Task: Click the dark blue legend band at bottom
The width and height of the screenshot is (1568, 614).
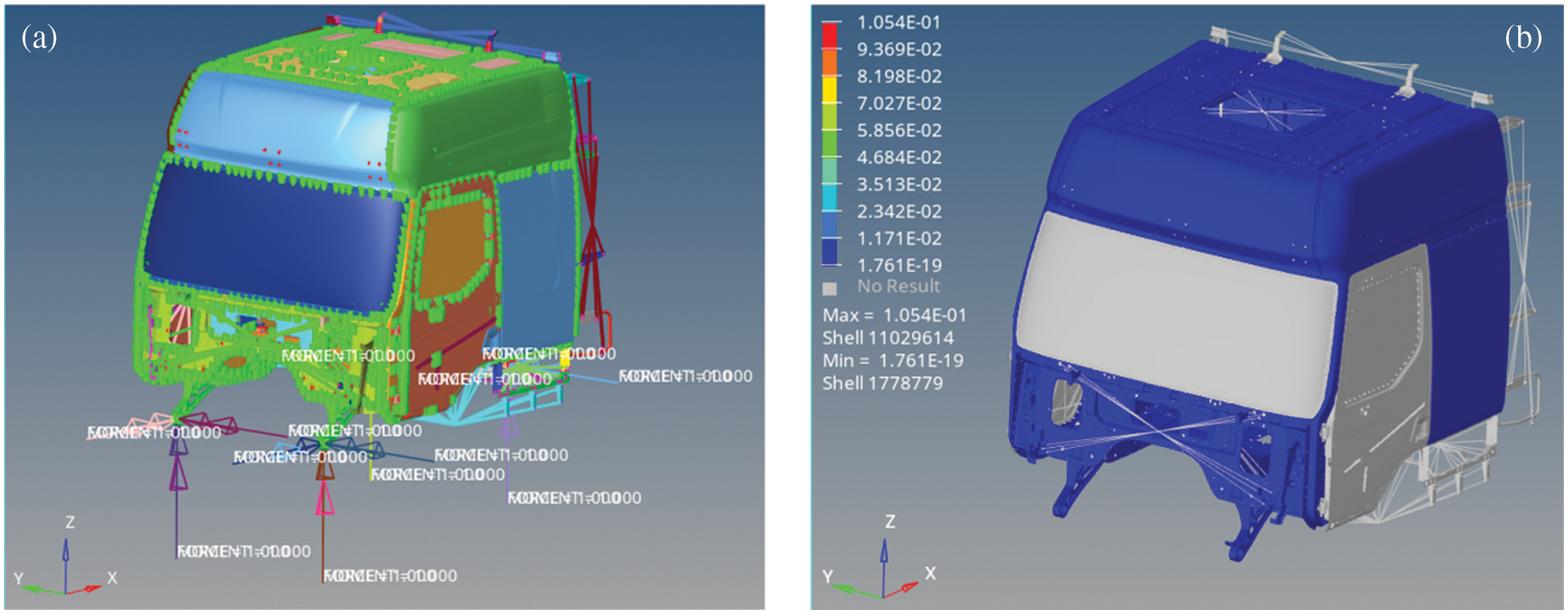Action: pos(830,252)
